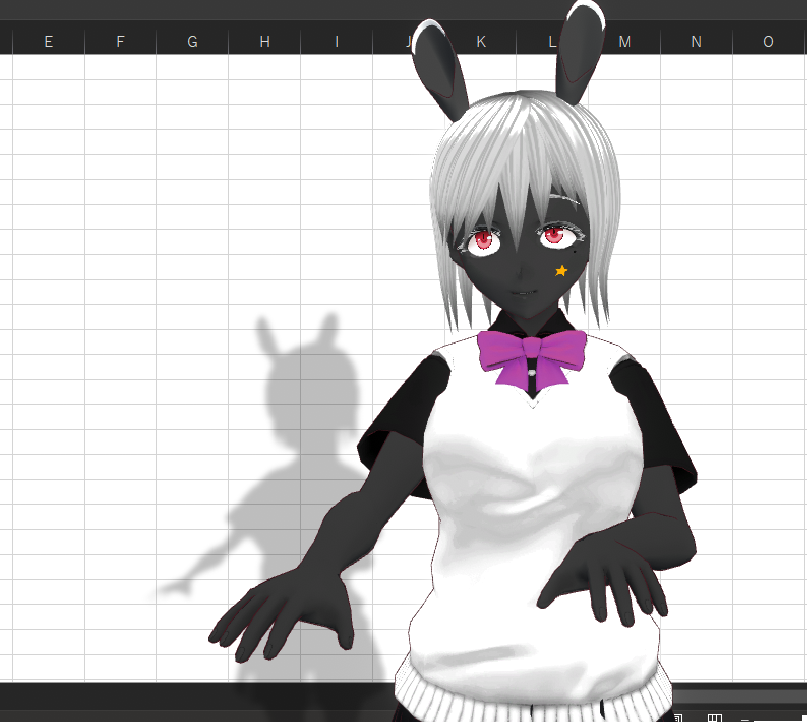This screenshot has width=807, height=722.
Task: Select column M header
Action: point(625,42)
